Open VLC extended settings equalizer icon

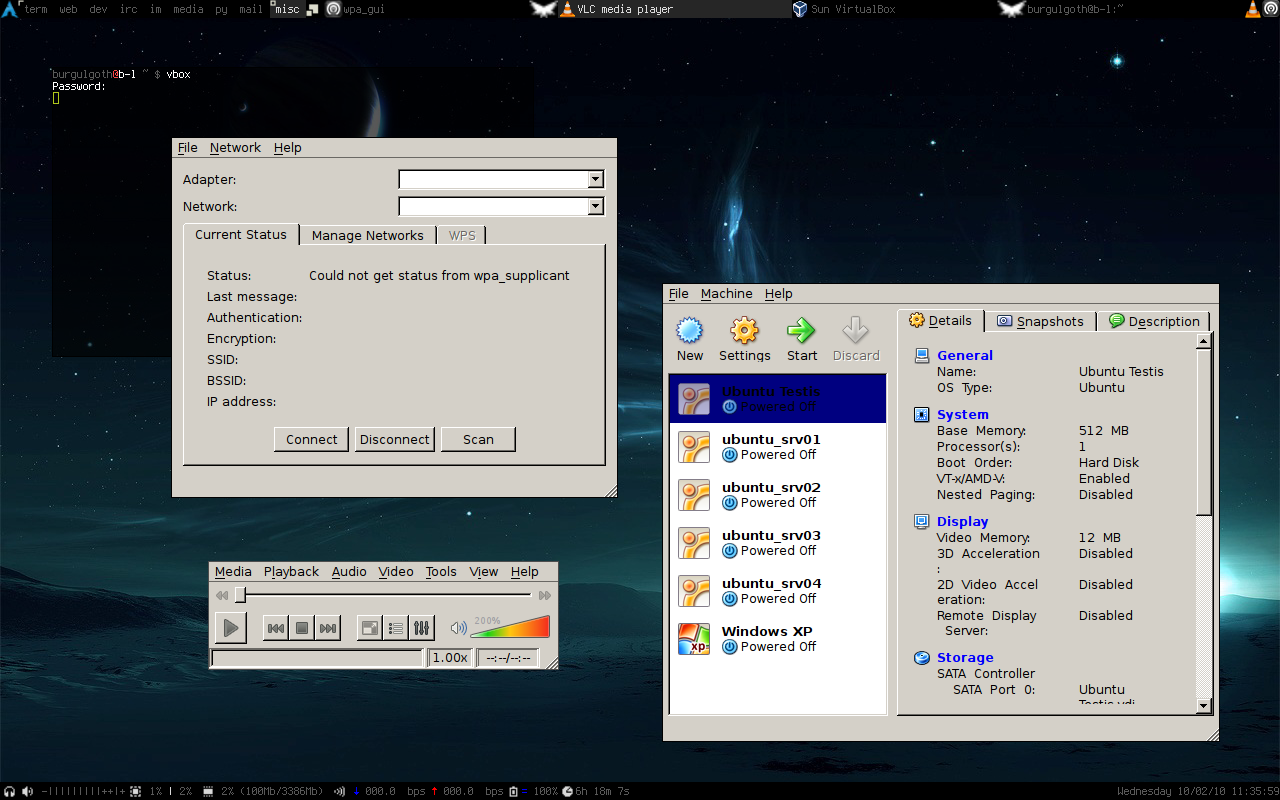[x=421, y=628]
